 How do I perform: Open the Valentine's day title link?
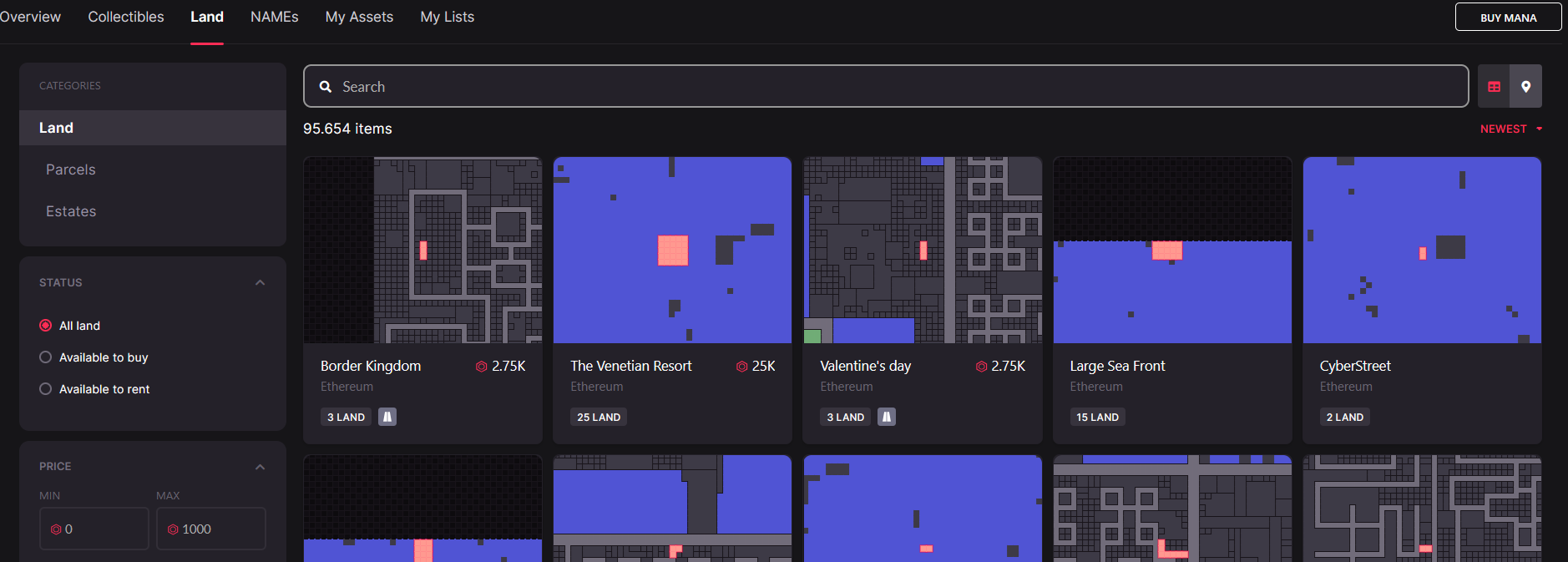[x=866, y=366]
